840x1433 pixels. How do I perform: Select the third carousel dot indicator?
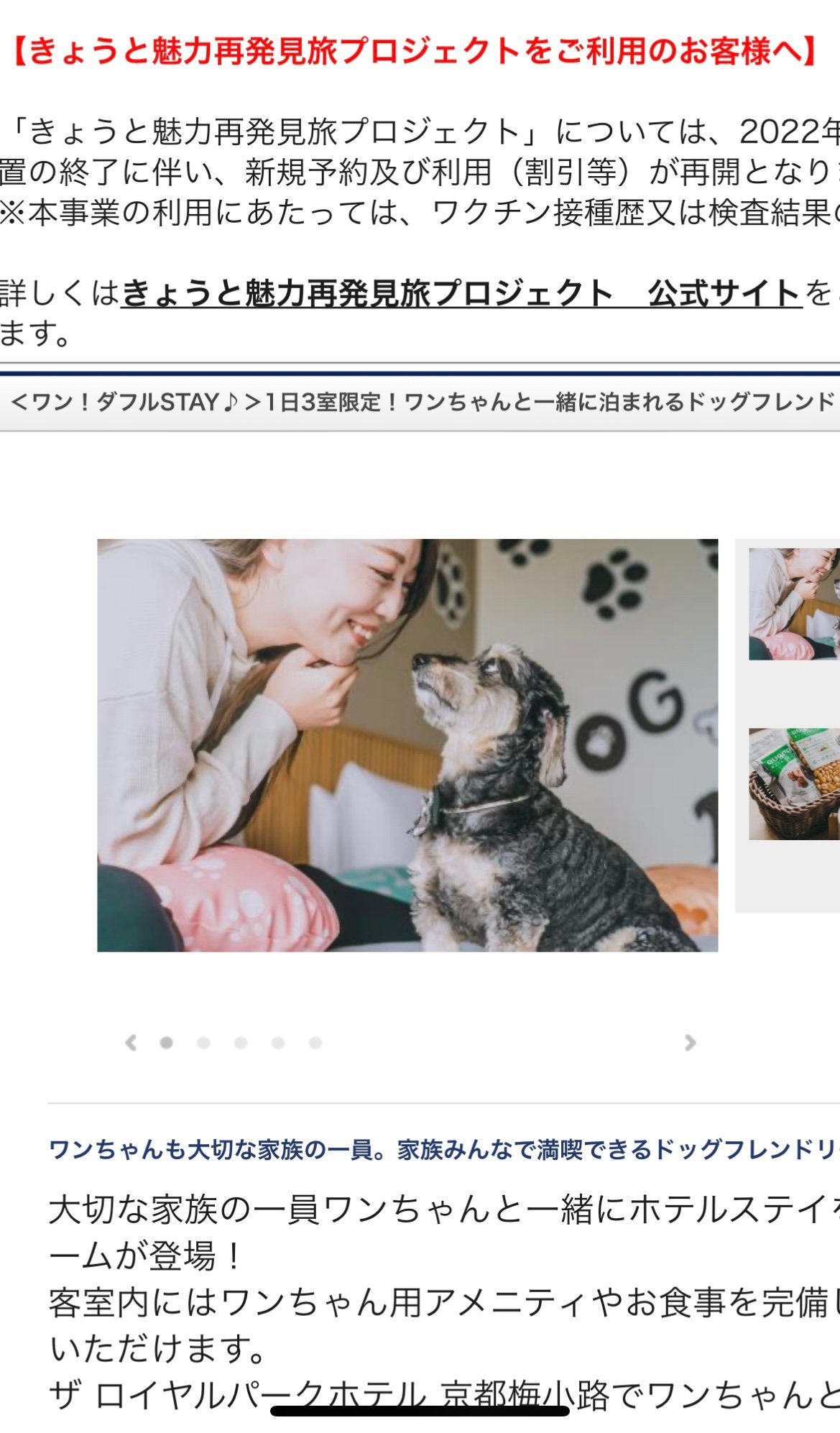[241, 1043]
